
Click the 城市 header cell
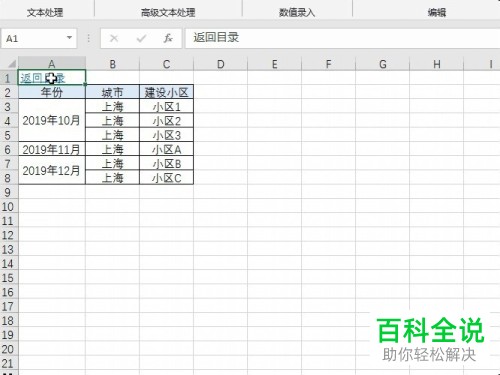(x=113, y=92)
